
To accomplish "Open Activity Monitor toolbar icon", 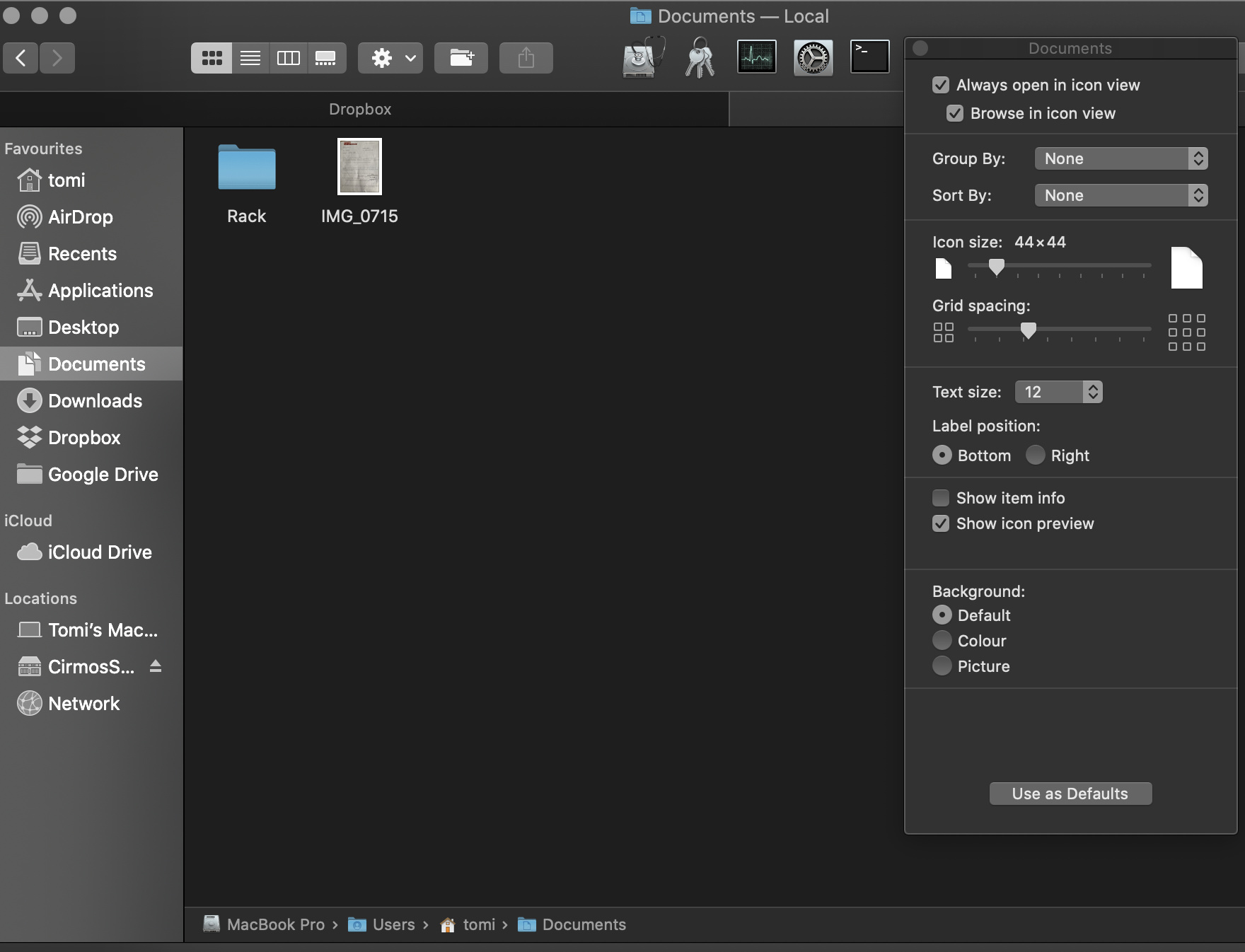I will click(x=756, y=57).
